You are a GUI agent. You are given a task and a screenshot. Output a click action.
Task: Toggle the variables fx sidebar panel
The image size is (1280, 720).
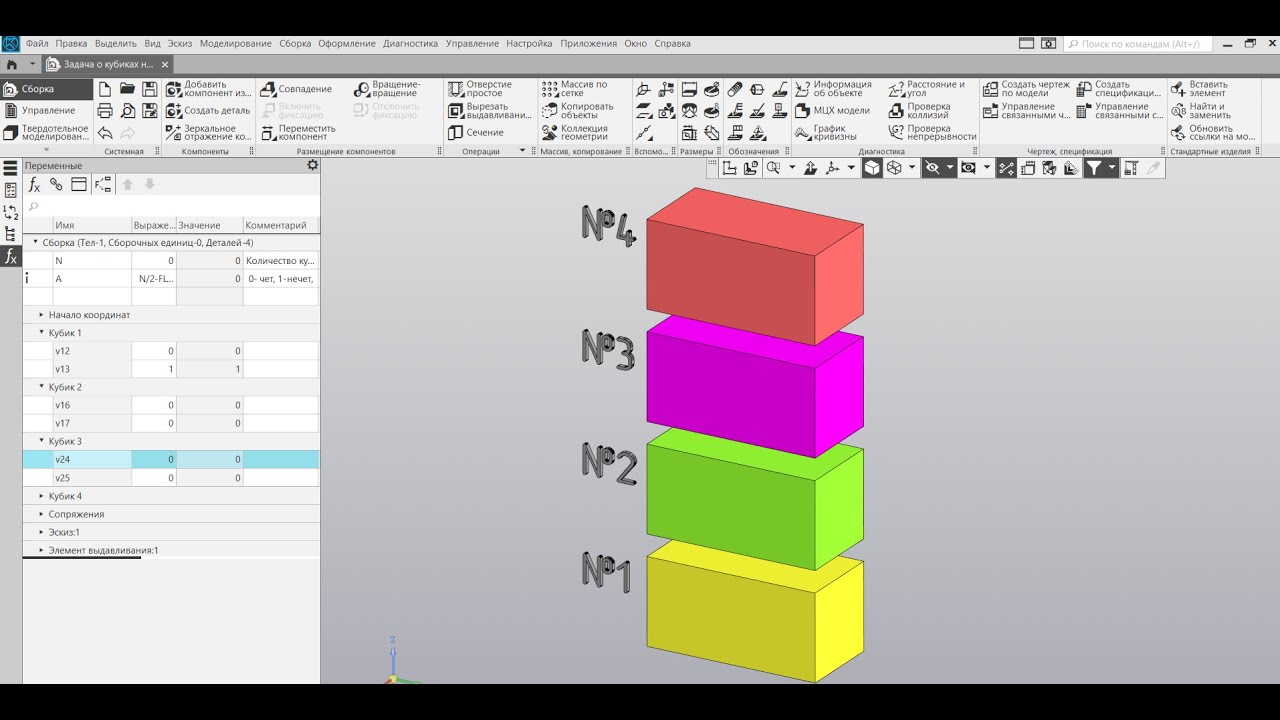coord(11,257)
